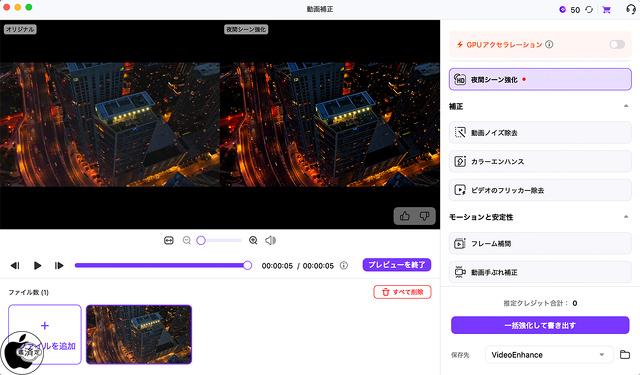The image size is (640, 375).
Task: Click the thumbs down feedback icon
Action: (424, 216)
